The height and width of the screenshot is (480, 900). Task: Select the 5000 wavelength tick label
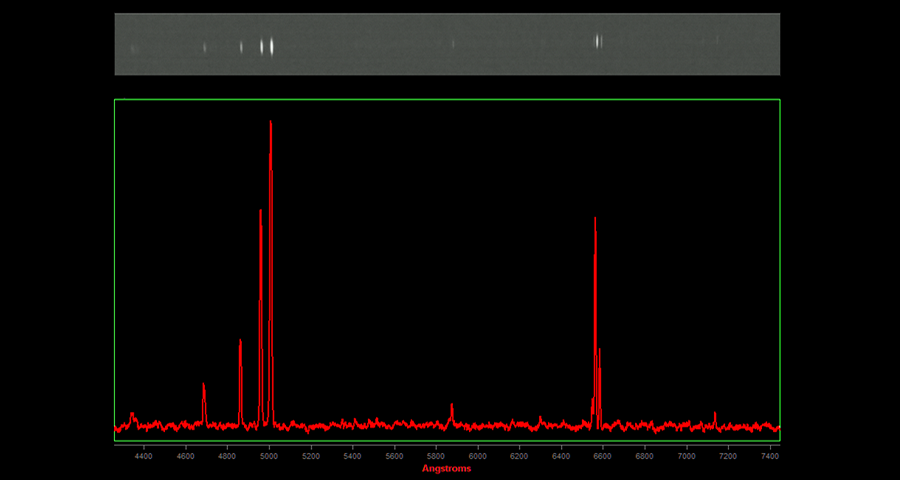coord(268,456)
